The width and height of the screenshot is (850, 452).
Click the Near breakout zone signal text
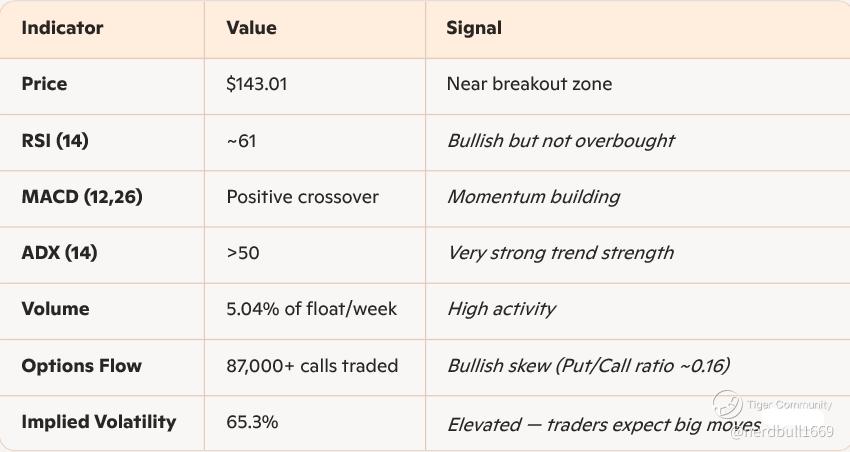pyautogui.click(x=529, y=84)
